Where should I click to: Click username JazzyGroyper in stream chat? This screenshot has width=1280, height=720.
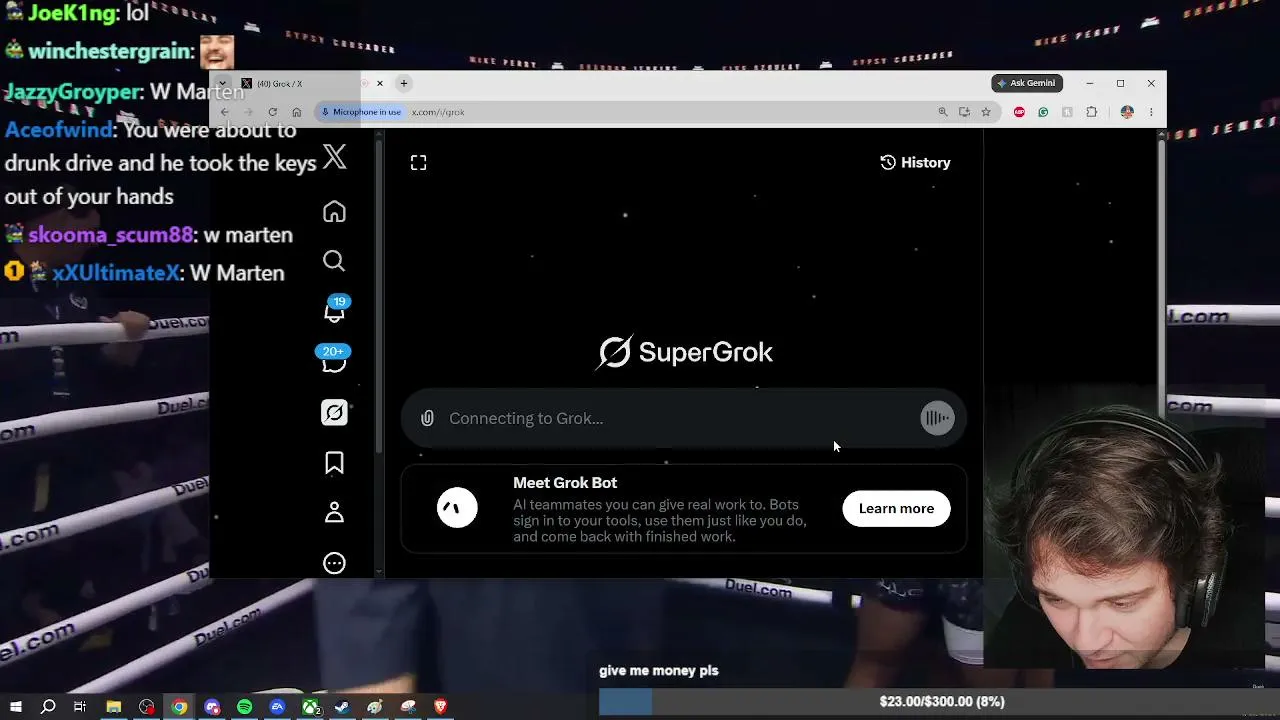tap(72, 92)
